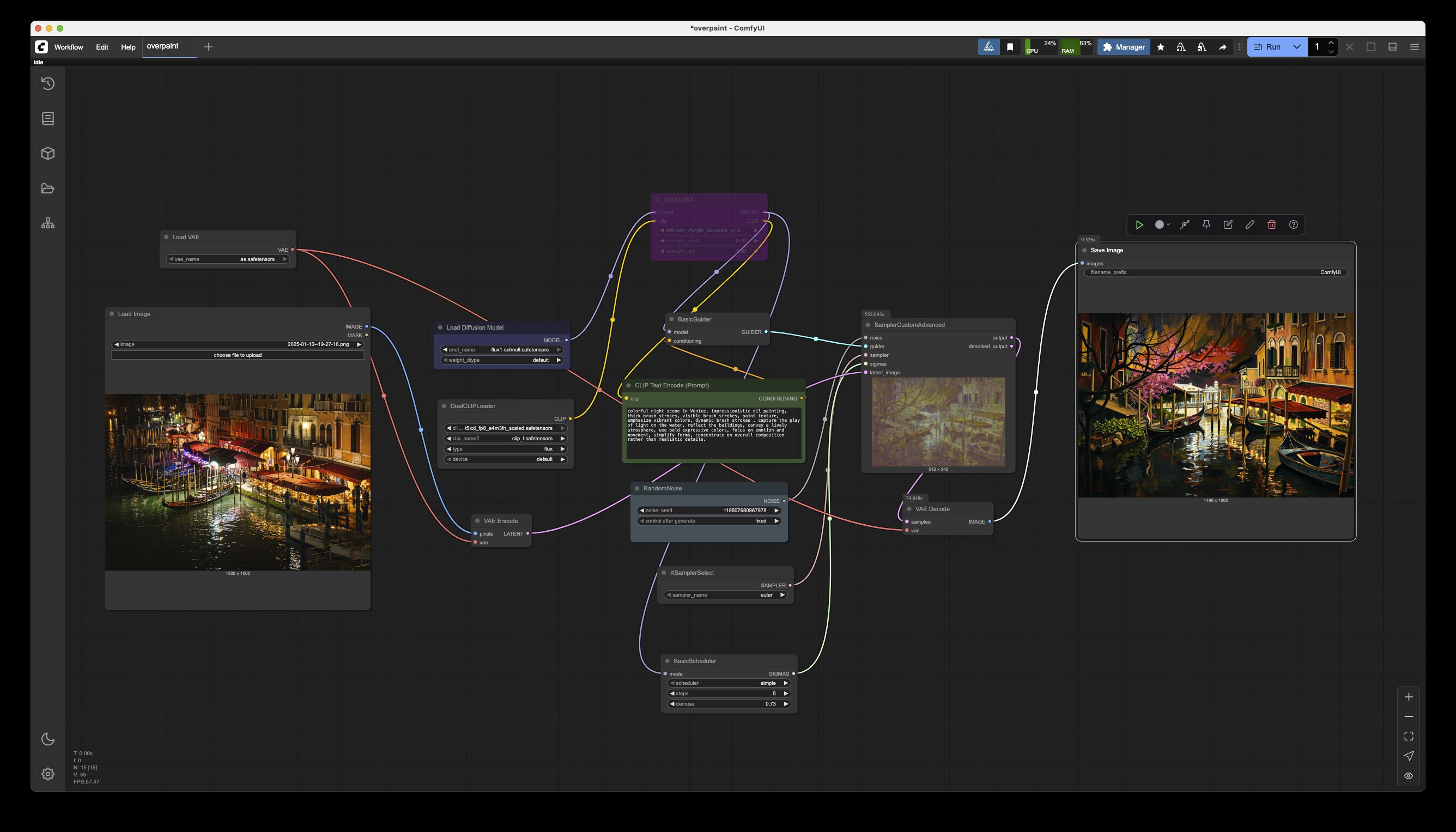Collapse the Load Image node dot
This screenshot has width=1456, height=832.
click(112, 314)
